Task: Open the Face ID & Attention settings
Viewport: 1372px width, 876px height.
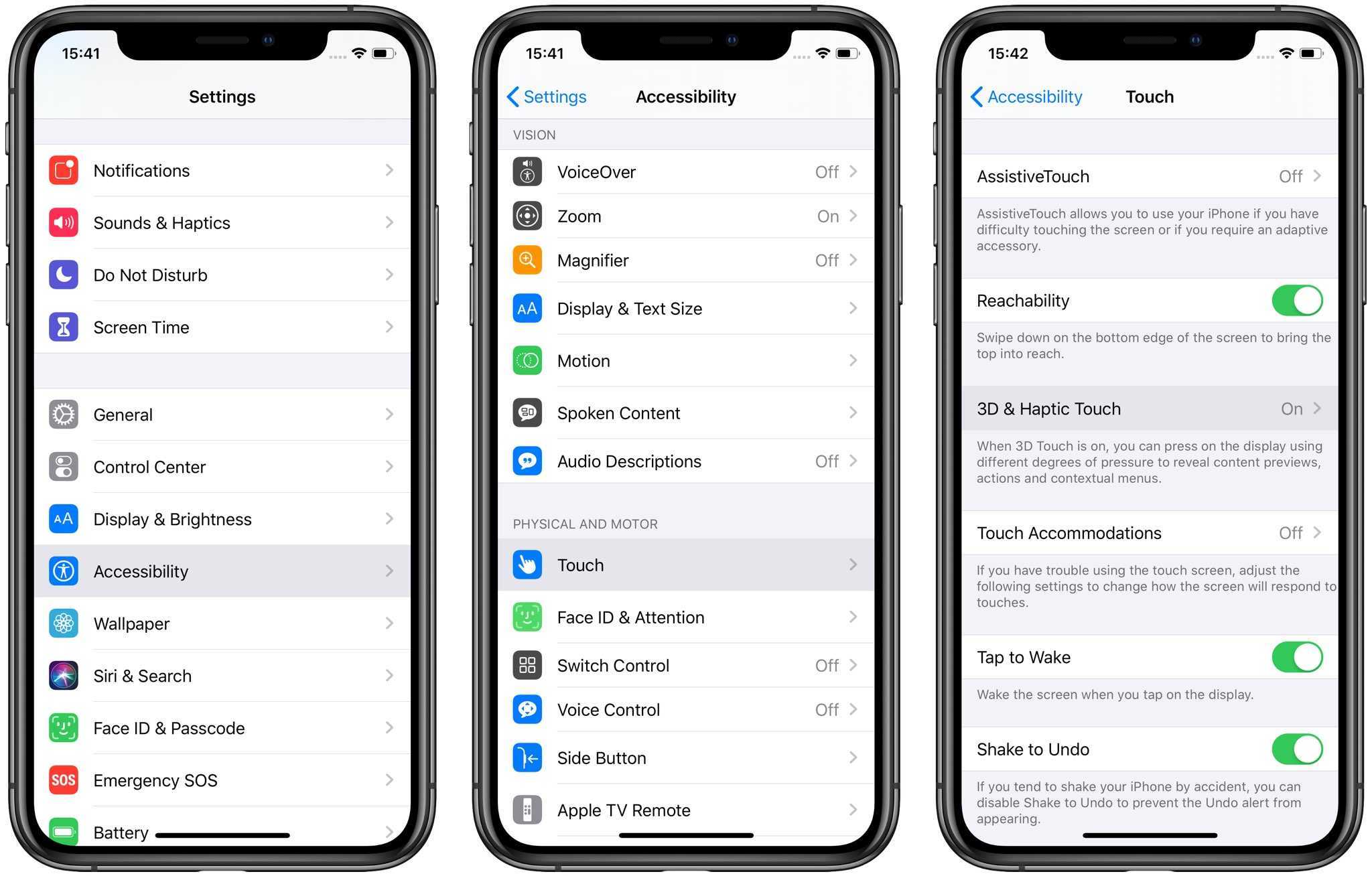Action: tap(685, 615)
